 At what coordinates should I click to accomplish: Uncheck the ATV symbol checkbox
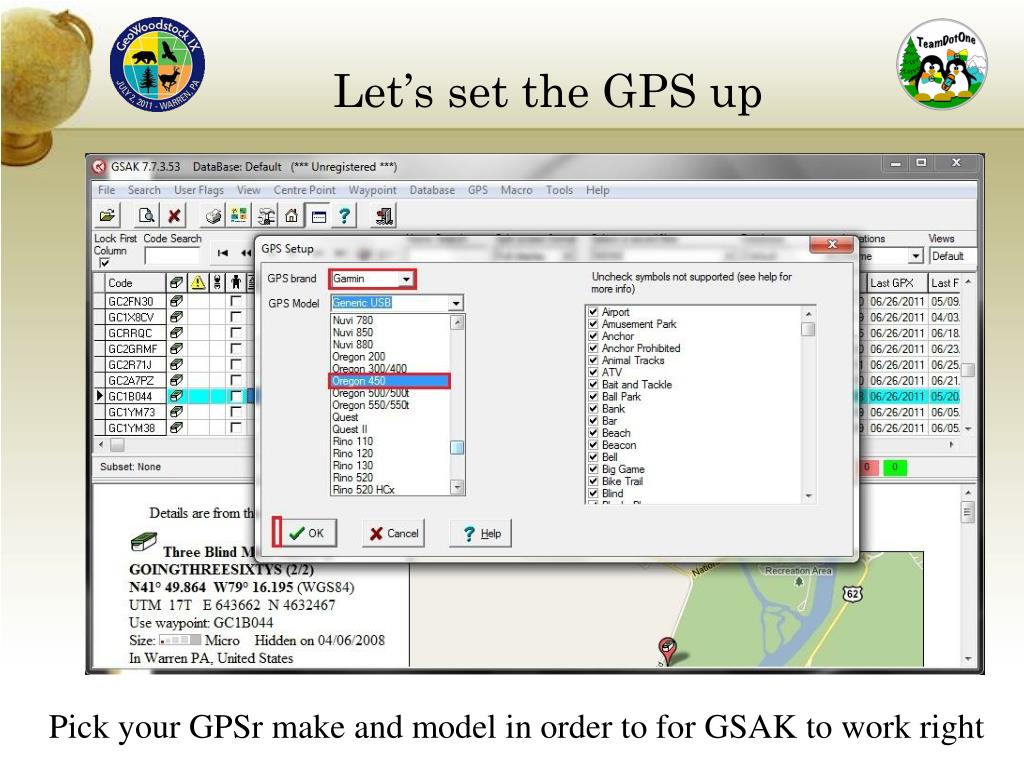click(593, 372)
